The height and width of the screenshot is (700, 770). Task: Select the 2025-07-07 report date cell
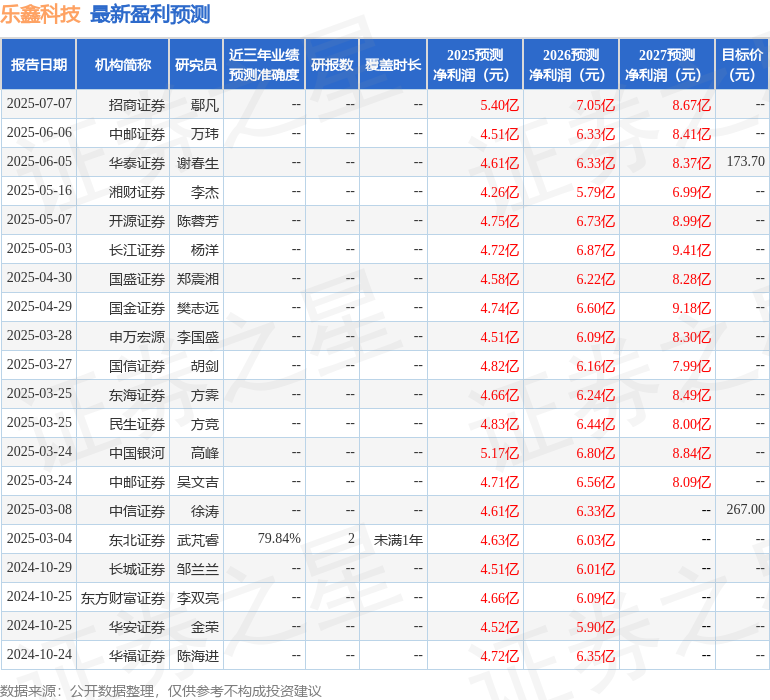coord(39,104)
